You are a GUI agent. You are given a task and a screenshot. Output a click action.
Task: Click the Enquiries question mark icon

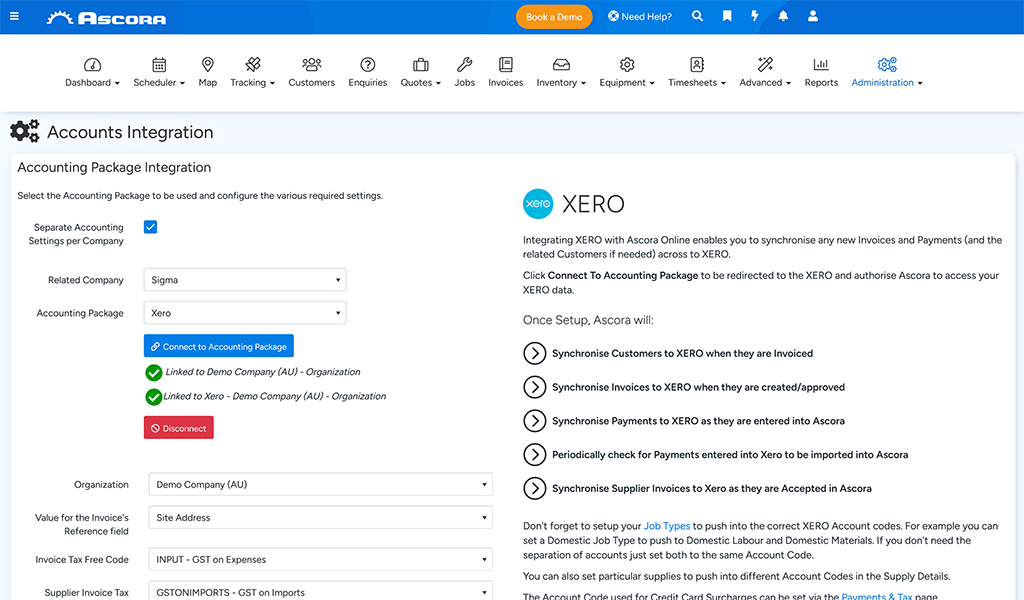point(368,65)
